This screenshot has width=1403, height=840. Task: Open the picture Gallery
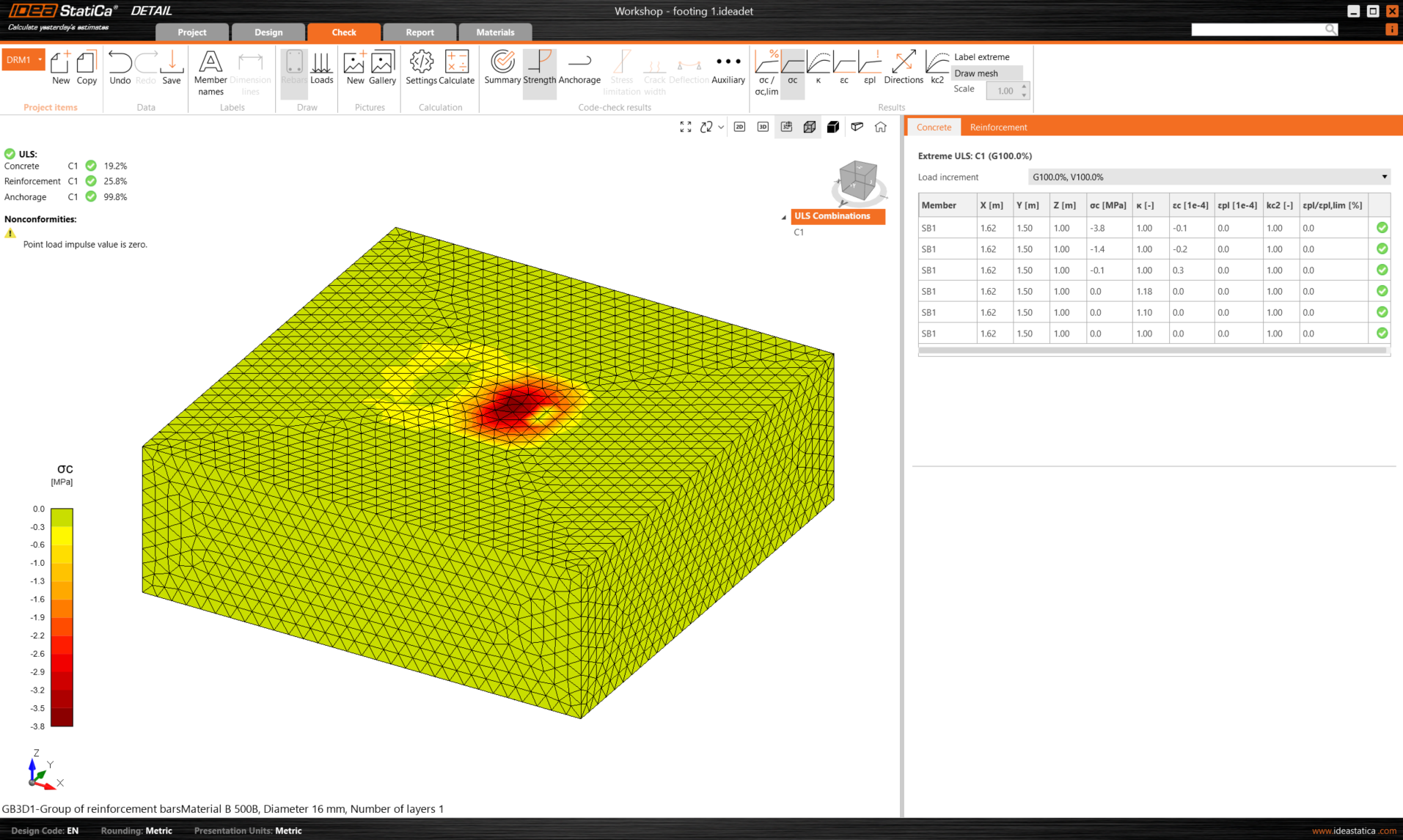tap(382, 67)
